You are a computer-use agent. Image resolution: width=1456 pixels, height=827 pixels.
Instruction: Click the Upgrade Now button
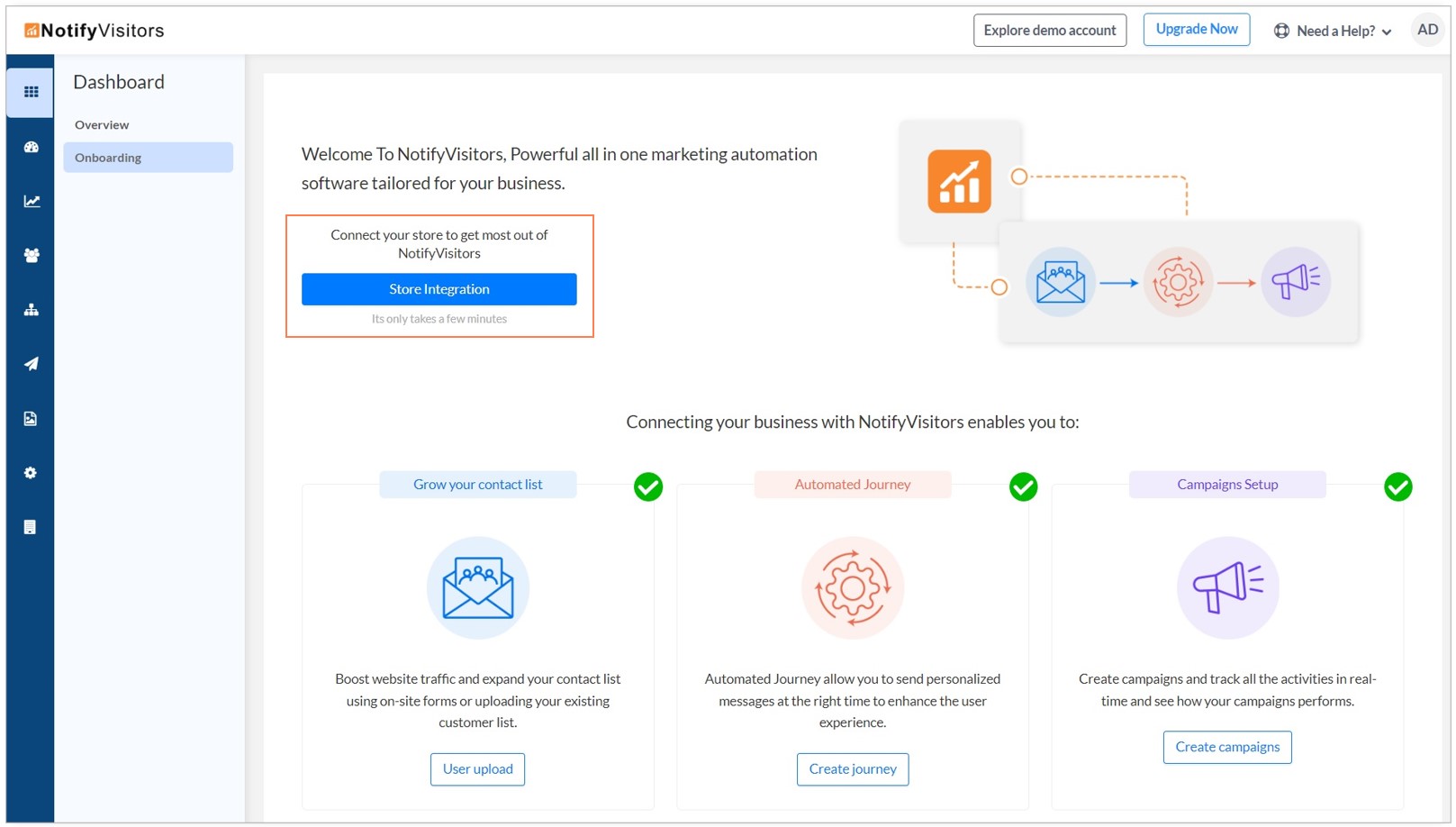click(x=1197, y=30)
